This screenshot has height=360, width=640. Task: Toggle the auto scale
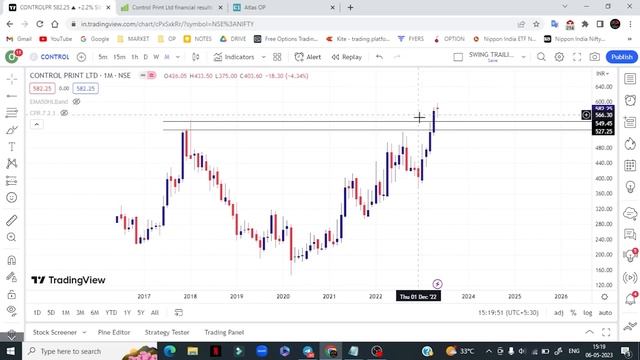coord(605,313)
